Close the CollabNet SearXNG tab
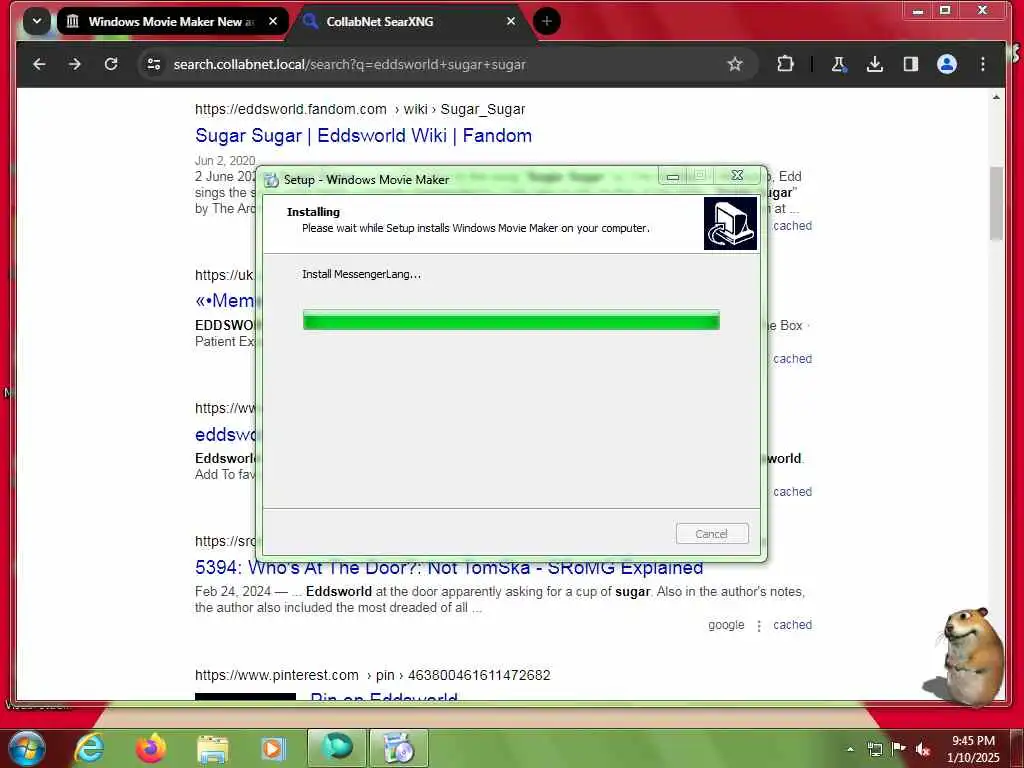 [x=511, y=22]
